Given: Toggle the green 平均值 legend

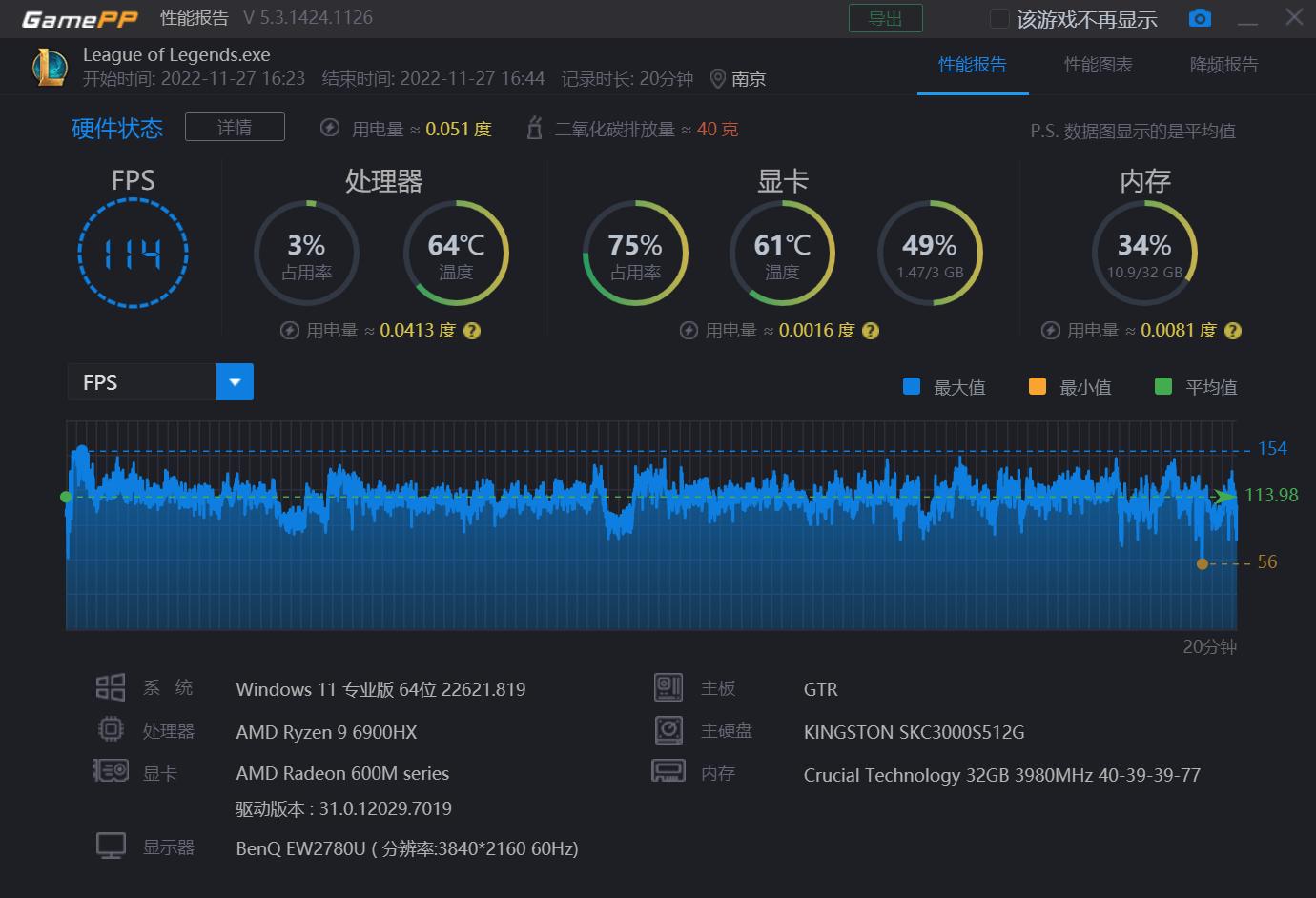Looking at the screenshot, I should (x=1162, y=386).
